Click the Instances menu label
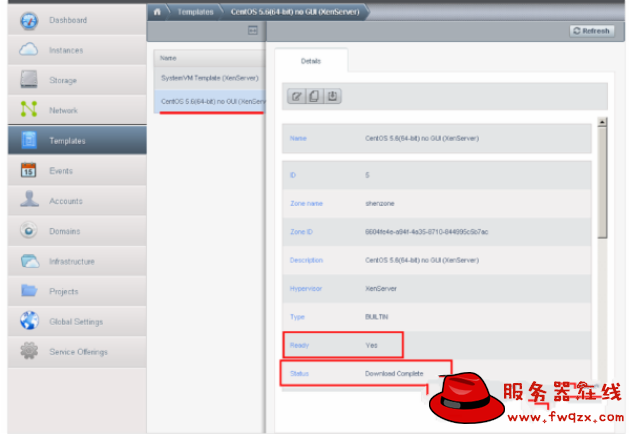 tap(66, 50)
